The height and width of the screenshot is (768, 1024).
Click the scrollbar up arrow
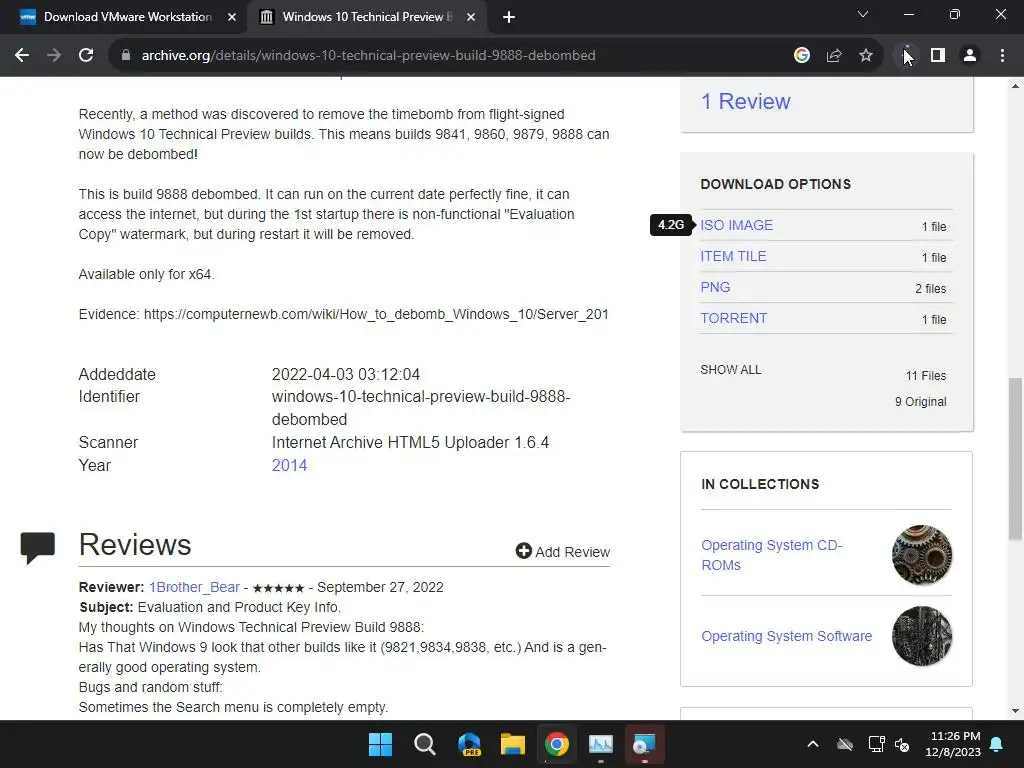click(x=1016, y=86)
